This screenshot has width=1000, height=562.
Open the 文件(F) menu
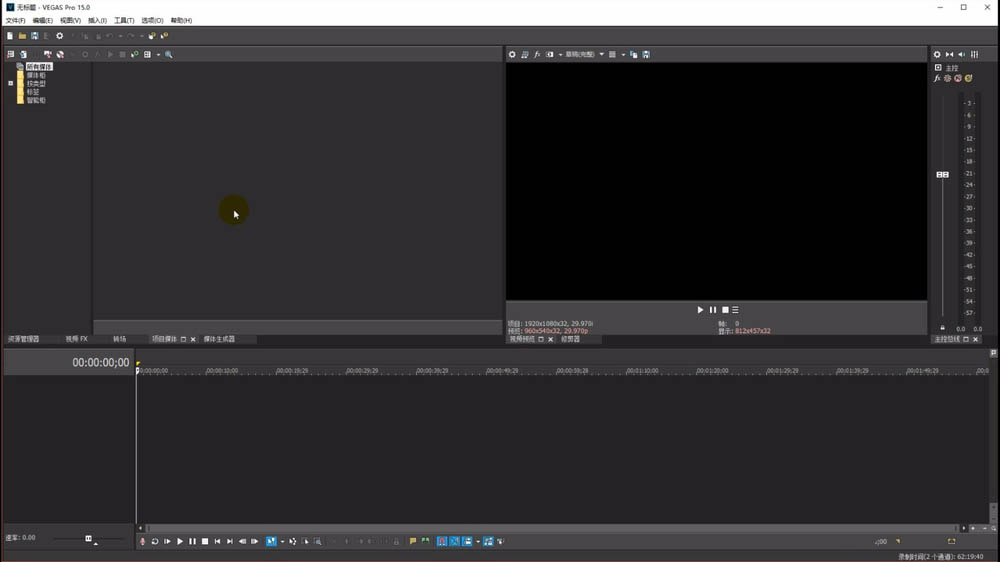tap(15, 20)
